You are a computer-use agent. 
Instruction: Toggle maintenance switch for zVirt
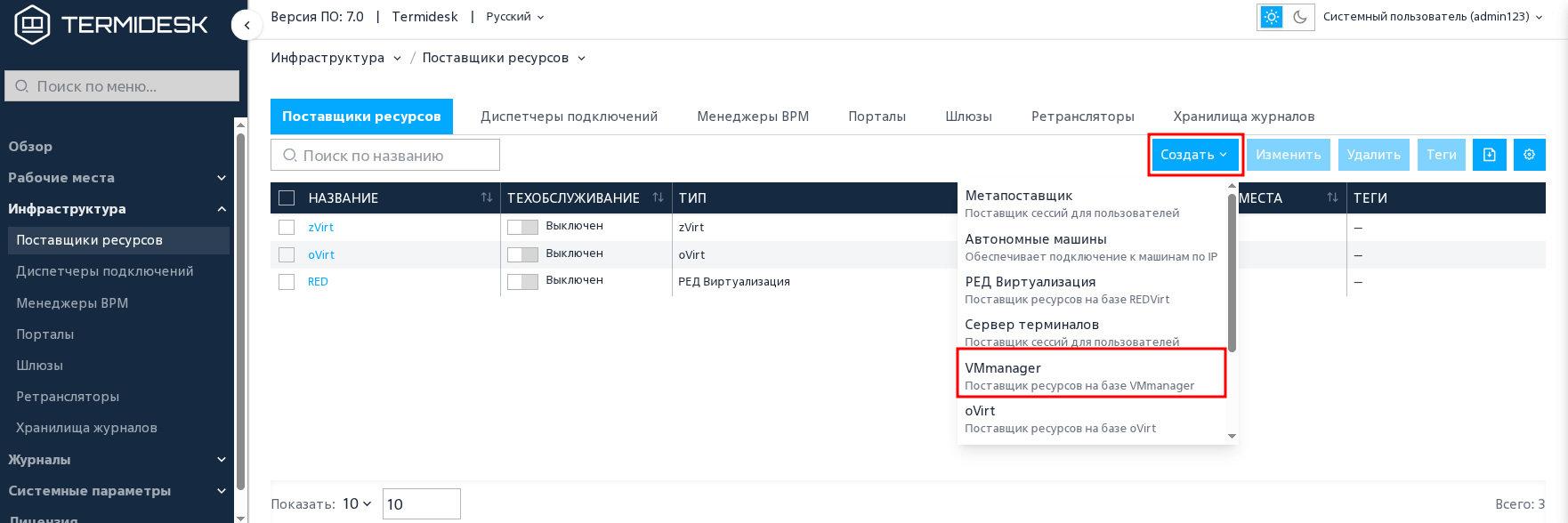point(522,227)
